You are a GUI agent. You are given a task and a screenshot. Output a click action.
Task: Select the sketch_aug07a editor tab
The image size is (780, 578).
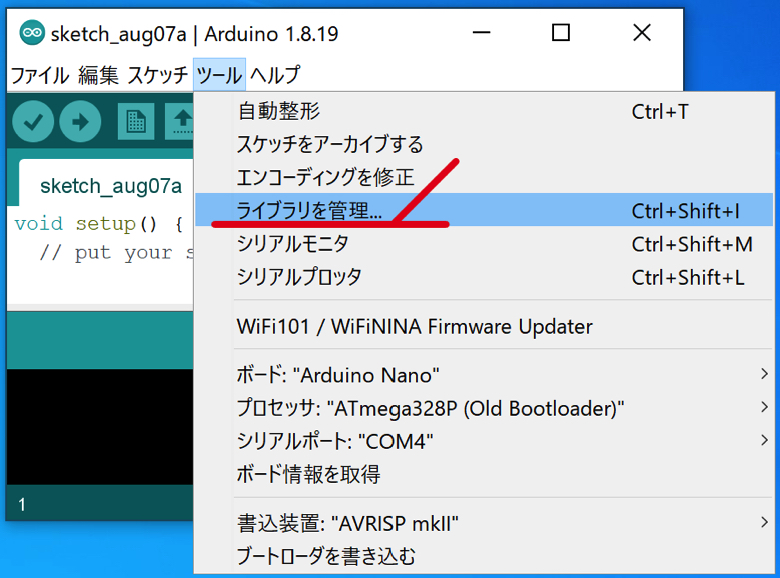tap(106, 183)
